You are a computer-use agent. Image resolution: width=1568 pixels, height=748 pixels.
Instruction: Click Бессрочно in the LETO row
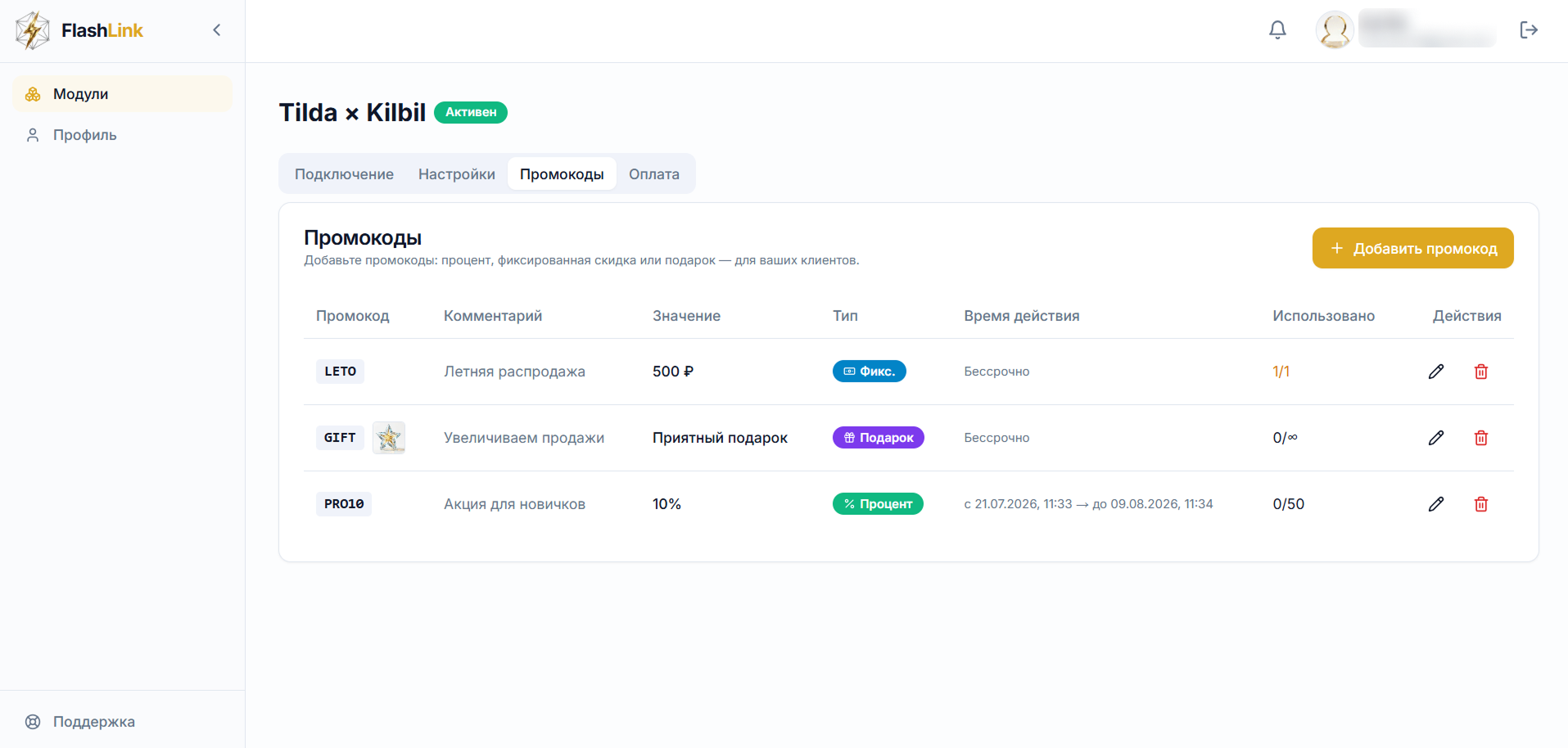pyautogui.click(x=996, y=372)
